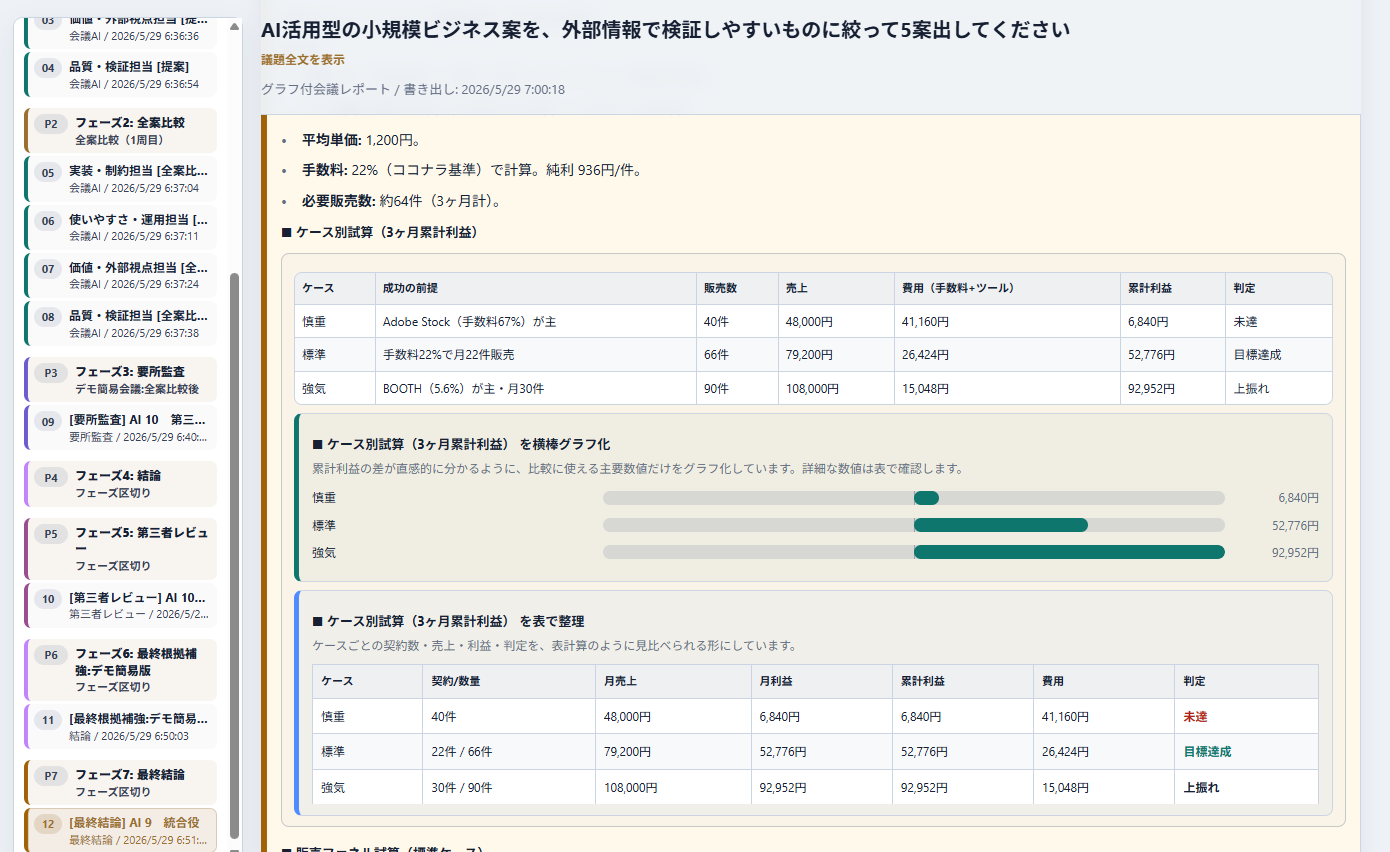Open entry 06 使いやすさ・運用担当
This screenshot has width=1390, height=852.
[x=120, y=228]
